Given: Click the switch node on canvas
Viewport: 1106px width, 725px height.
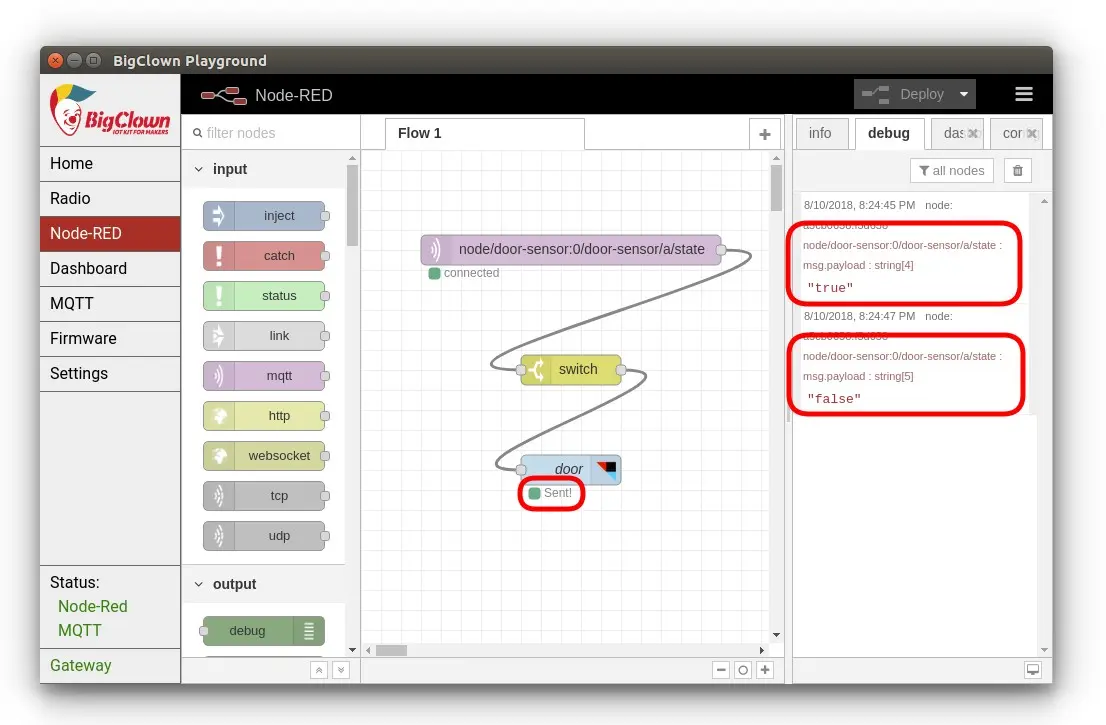Looking at the screenshot, I should 571,370.
